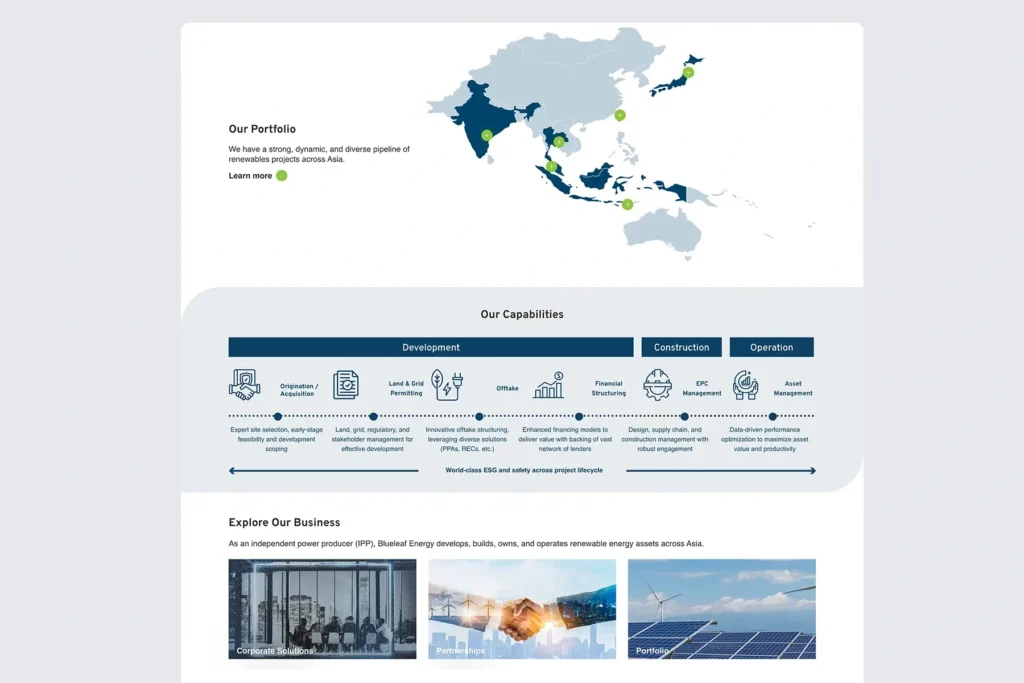The image size is (1024, 683).
Task: Follow the Learn more portfolio link
Action: click(x=250, y=176)
